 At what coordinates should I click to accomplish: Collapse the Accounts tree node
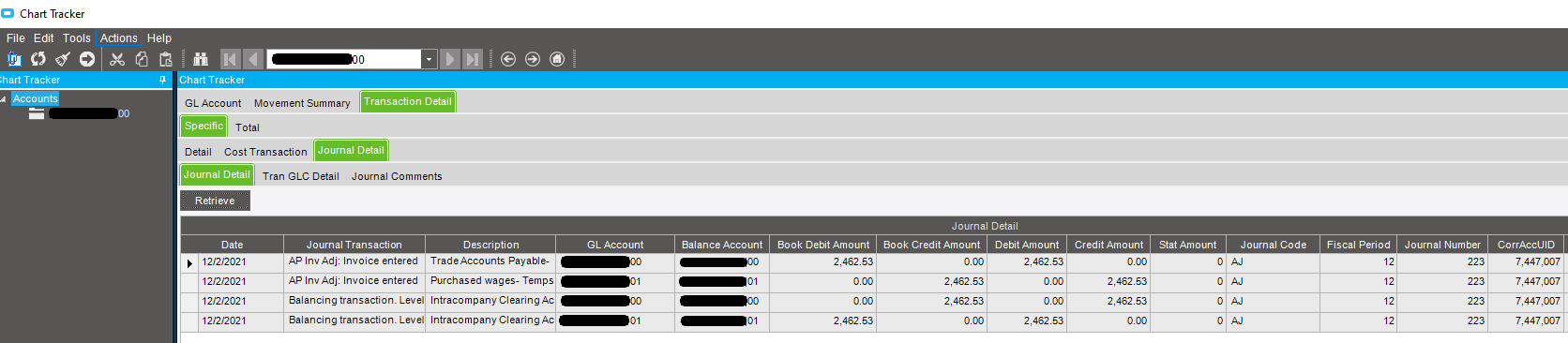coord(4,99)
